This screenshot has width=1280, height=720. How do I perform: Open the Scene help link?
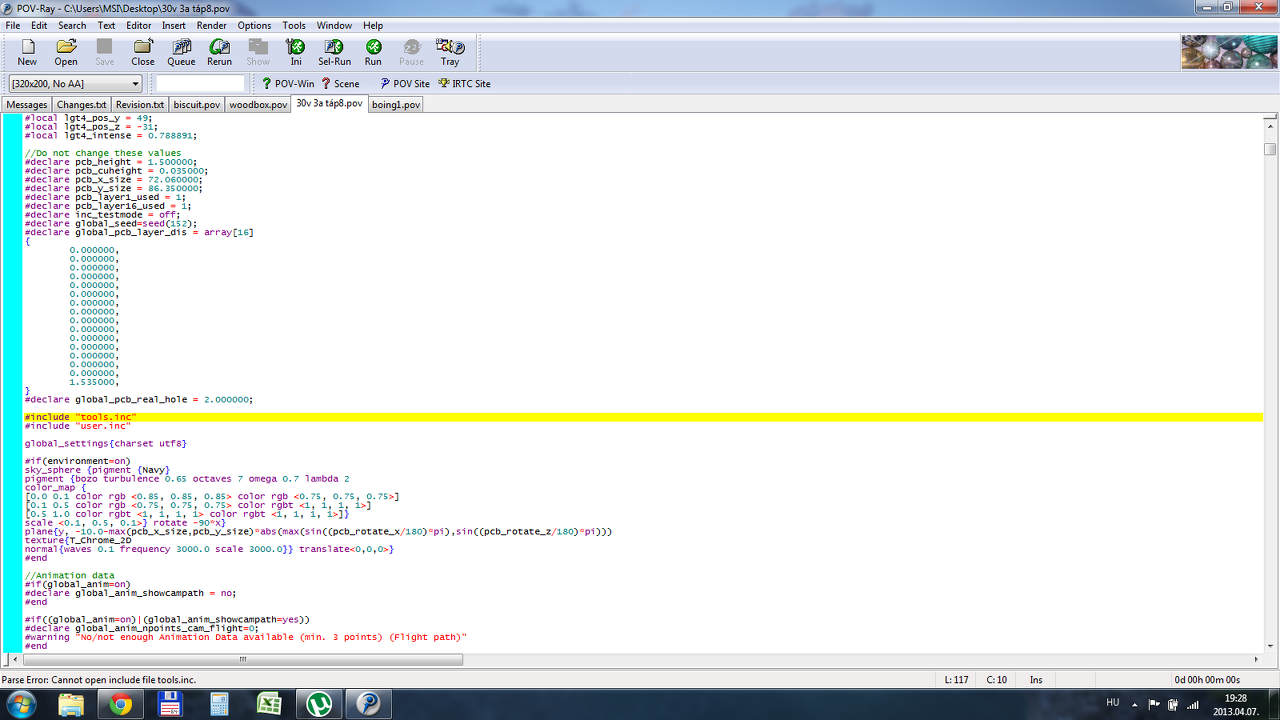(x=340, y=84)
